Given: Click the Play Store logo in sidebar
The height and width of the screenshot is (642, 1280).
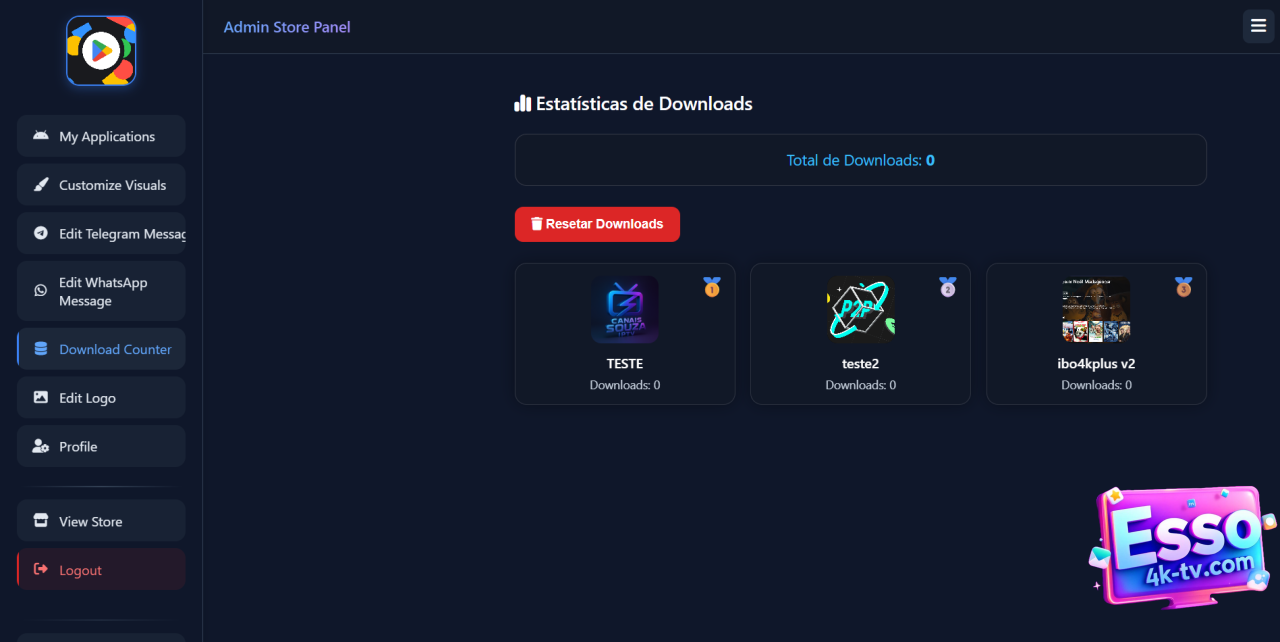Looking at the screenshot, I should 101,50.
